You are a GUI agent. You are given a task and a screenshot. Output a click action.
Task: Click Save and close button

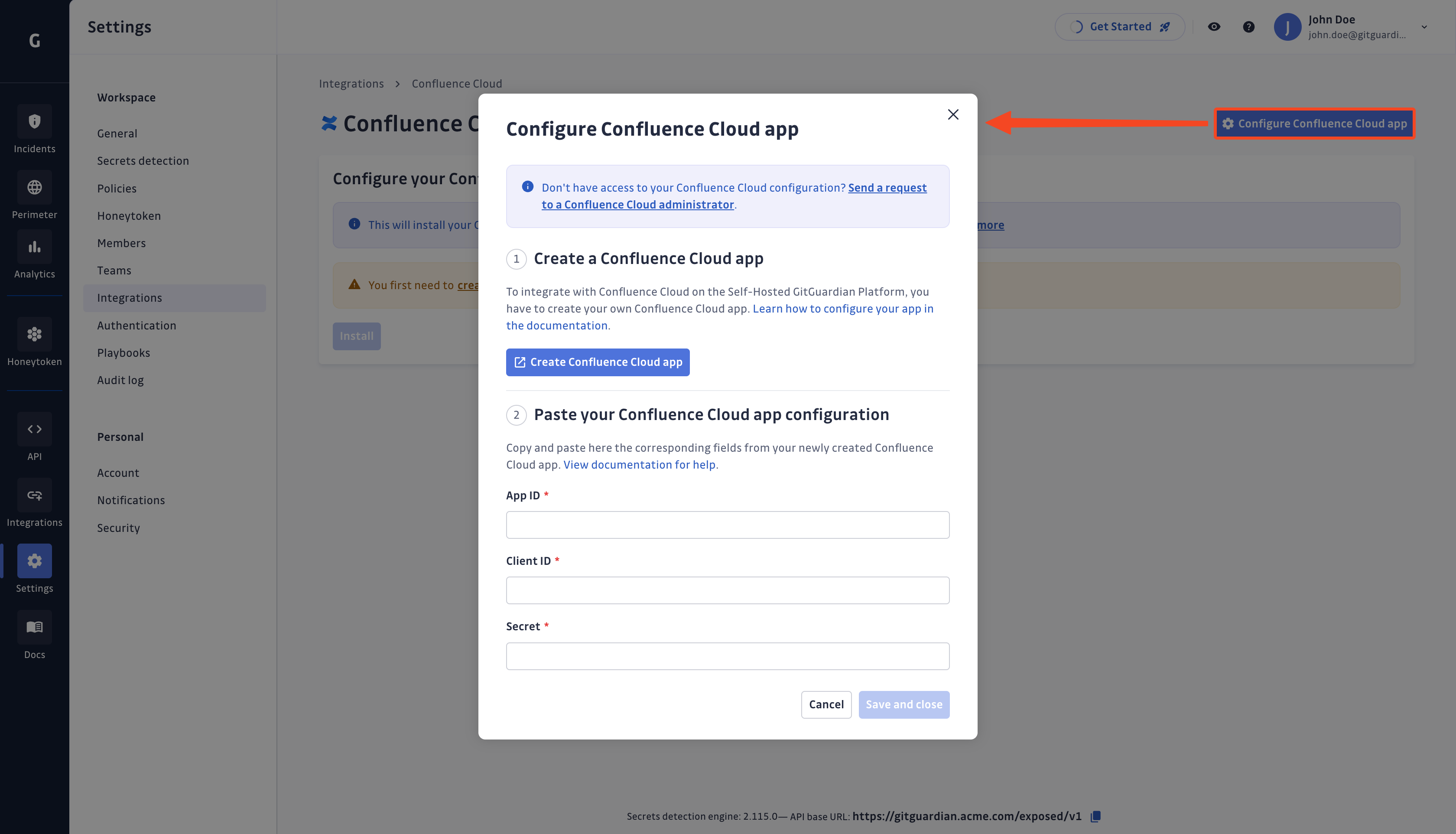point(904,704)
